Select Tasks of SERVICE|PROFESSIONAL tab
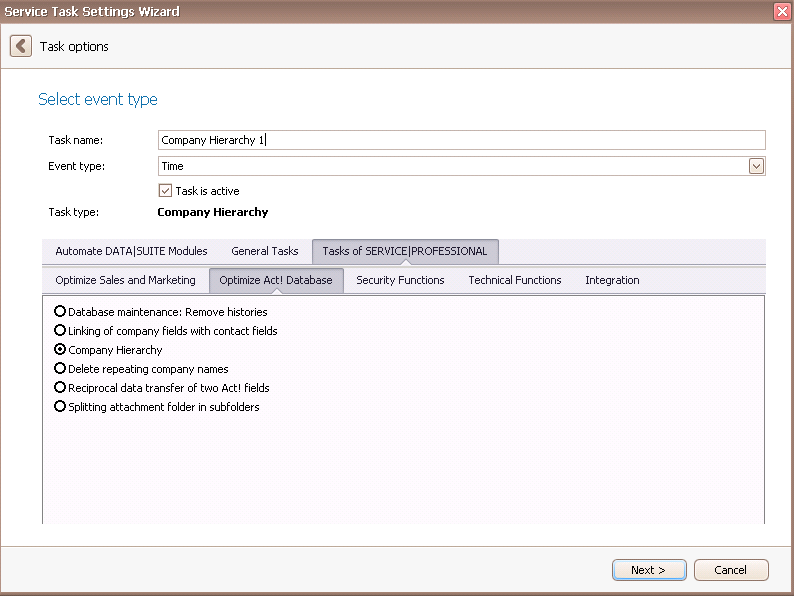The image size is (794, 596). point(405,251)
